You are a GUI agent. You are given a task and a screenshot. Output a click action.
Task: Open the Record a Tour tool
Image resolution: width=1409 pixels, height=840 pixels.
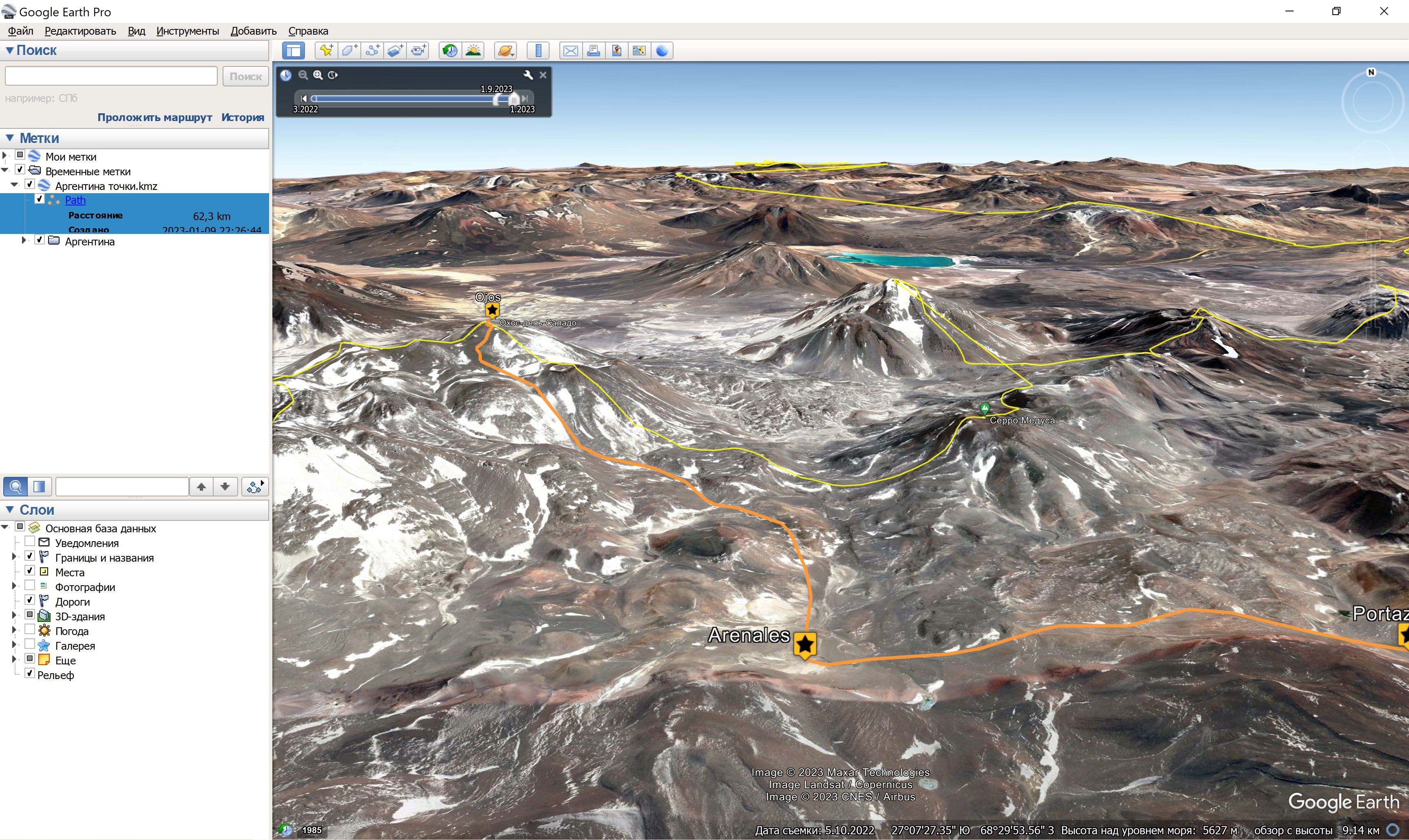(419, 51)
